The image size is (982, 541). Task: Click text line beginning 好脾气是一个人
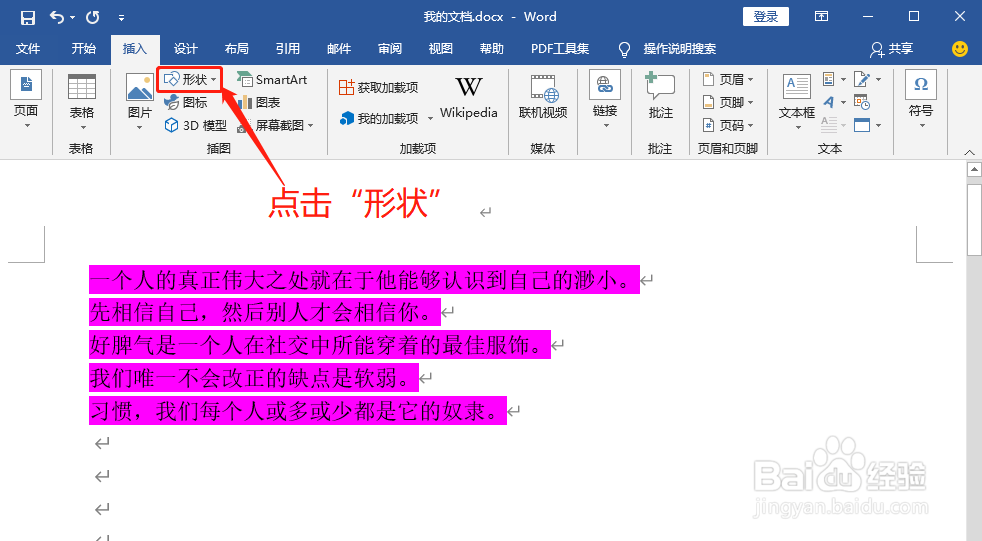[319, 344]
